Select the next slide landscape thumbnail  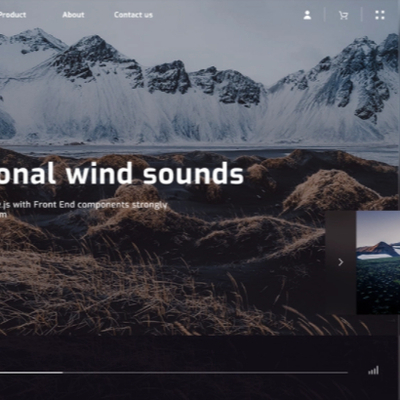coord(378,262)
